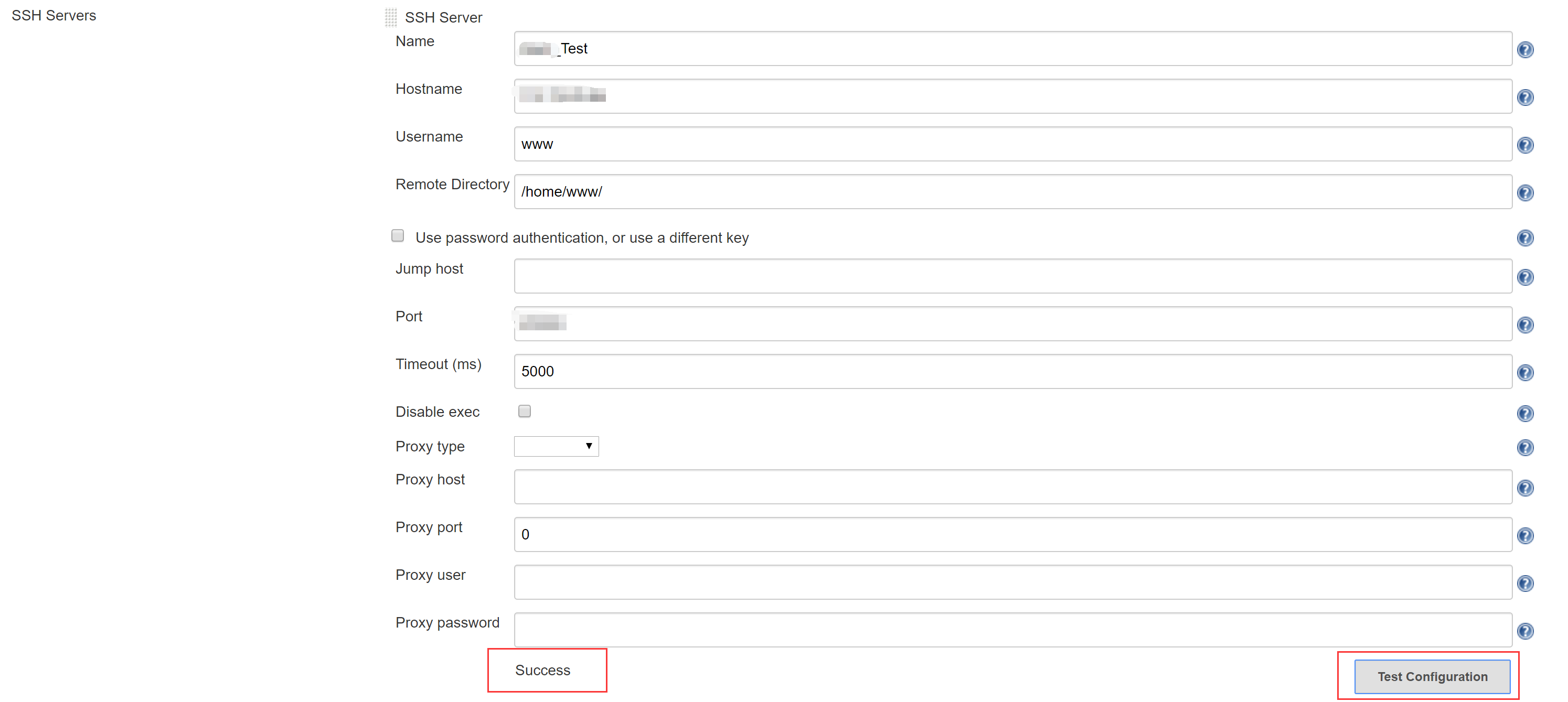Click the Proxy user input field
This screenshot has width=1568, height=702.
pos(1012,582)
